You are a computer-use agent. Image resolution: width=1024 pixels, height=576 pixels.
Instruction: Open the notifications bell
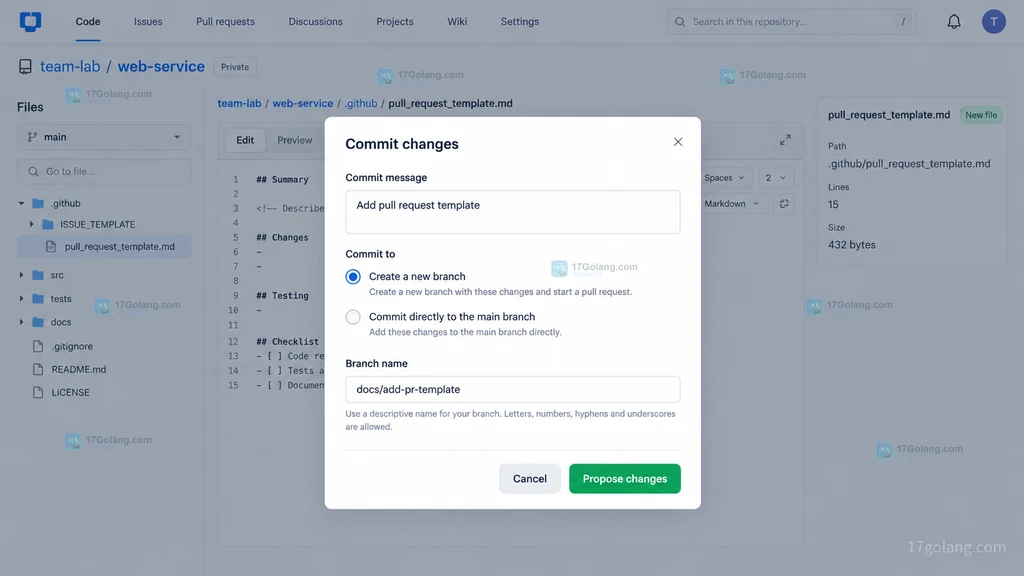click(953, 22)
